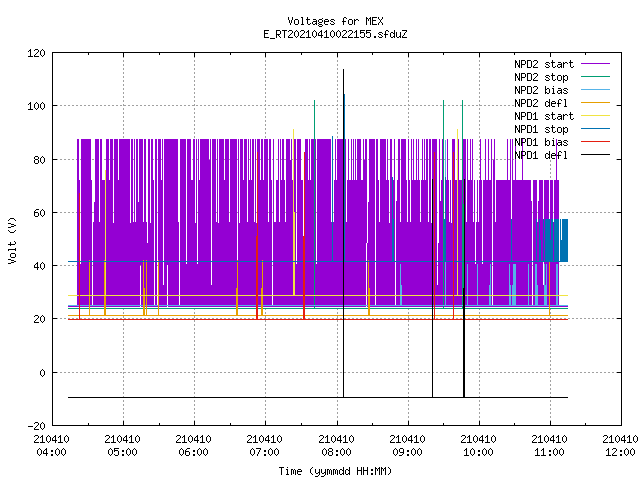Select the filename E_RT20210410022155.sfduZ subtitle
This screenshot has height=480, width=640.
335,34
